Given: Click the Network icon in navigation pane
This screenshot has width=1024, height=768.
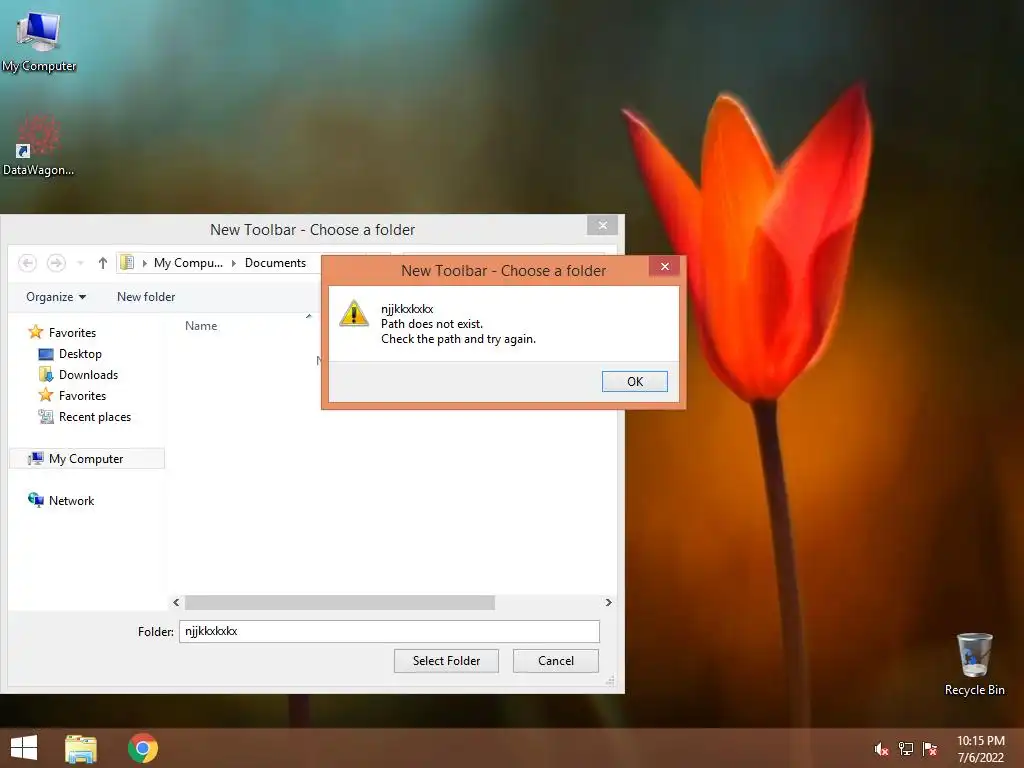Looking at the screenshot, I should coord(35,500).
